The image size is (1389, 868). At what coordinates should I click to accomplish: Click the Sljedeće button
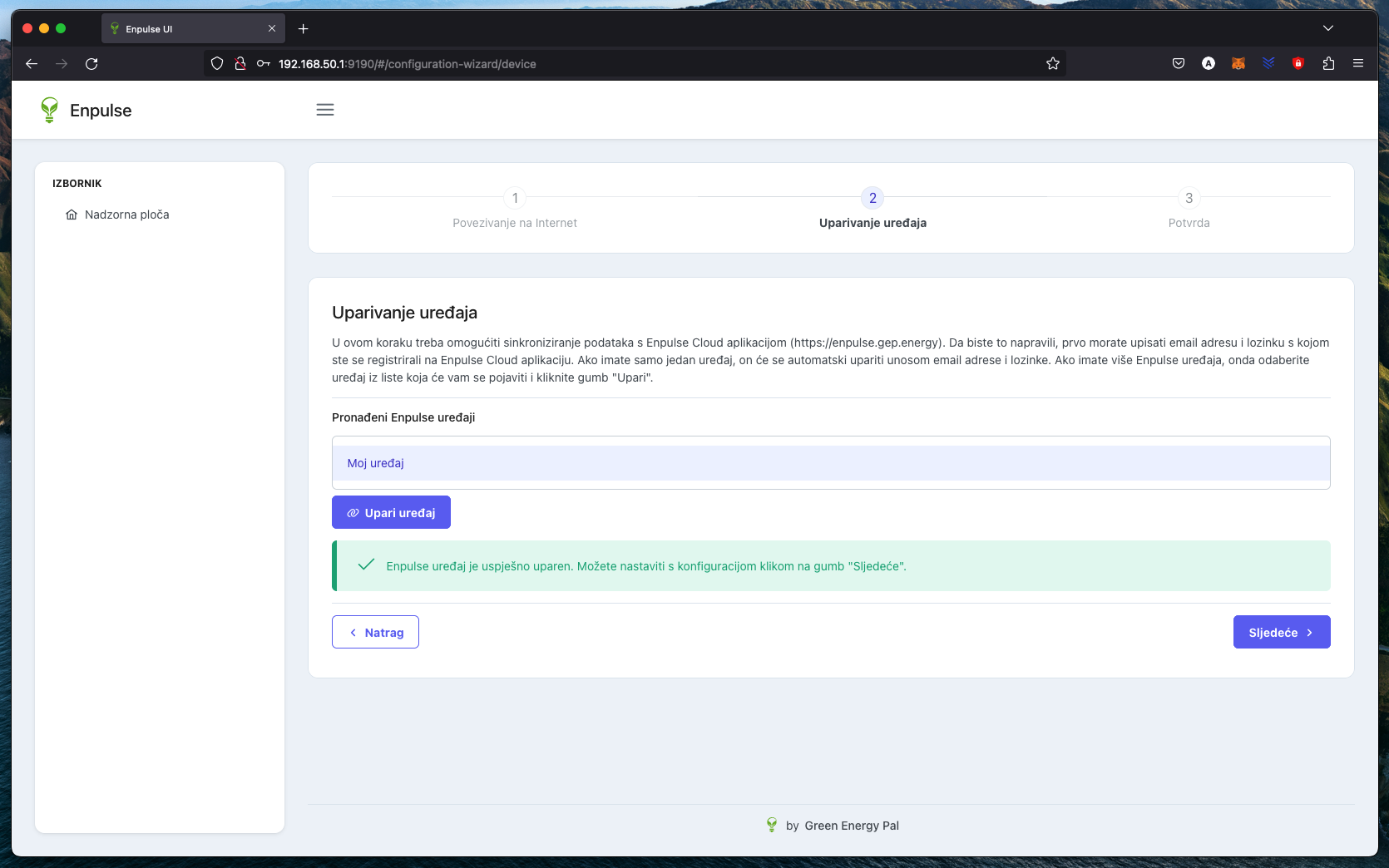(1281, 632)
